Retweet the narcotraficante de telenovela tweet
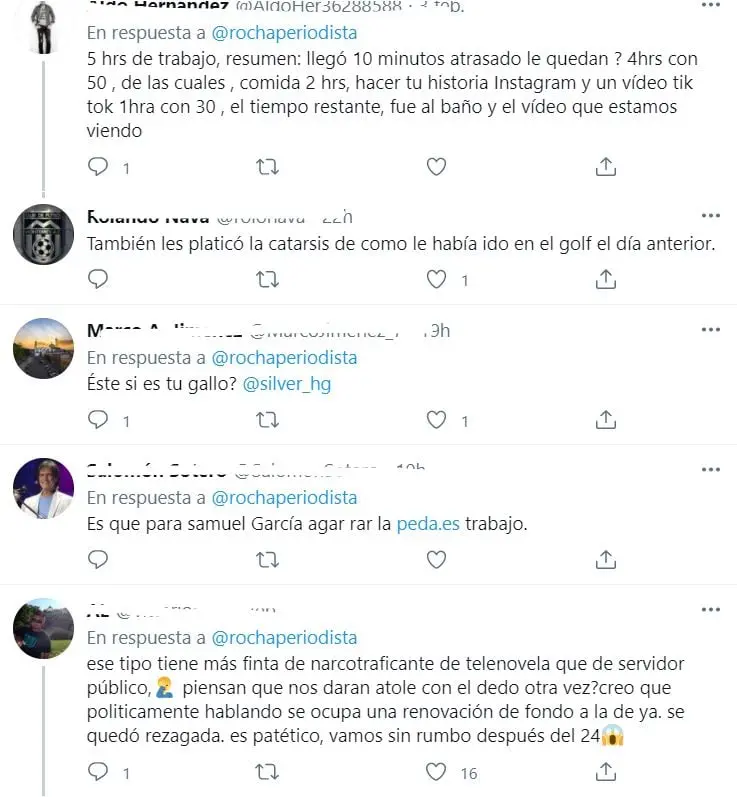The width and height of the screenshot is (737, 797). click(267, 772)
